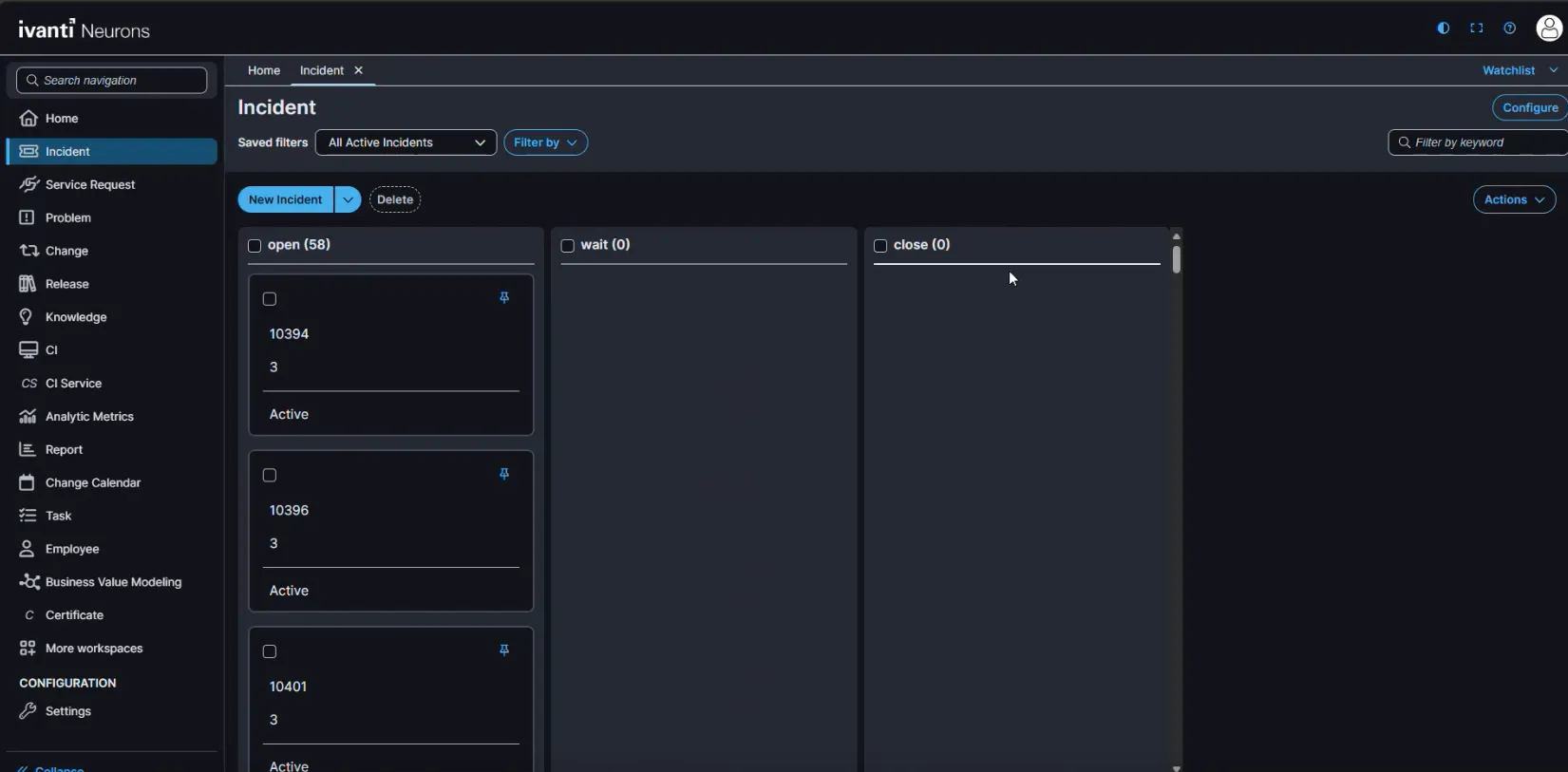Select the incident 10401 card checkbox

(270, 651)
